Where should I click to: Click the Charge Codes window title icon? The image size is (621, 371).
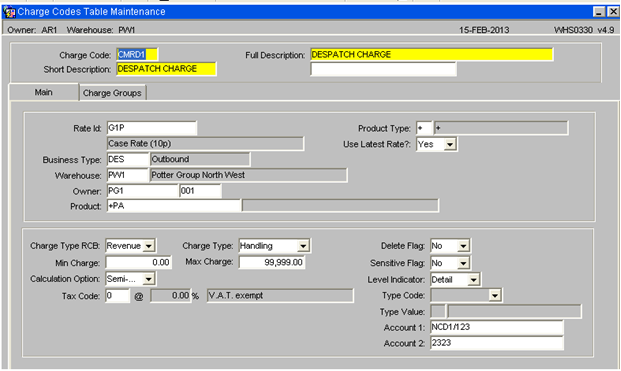tap(9, 12)
